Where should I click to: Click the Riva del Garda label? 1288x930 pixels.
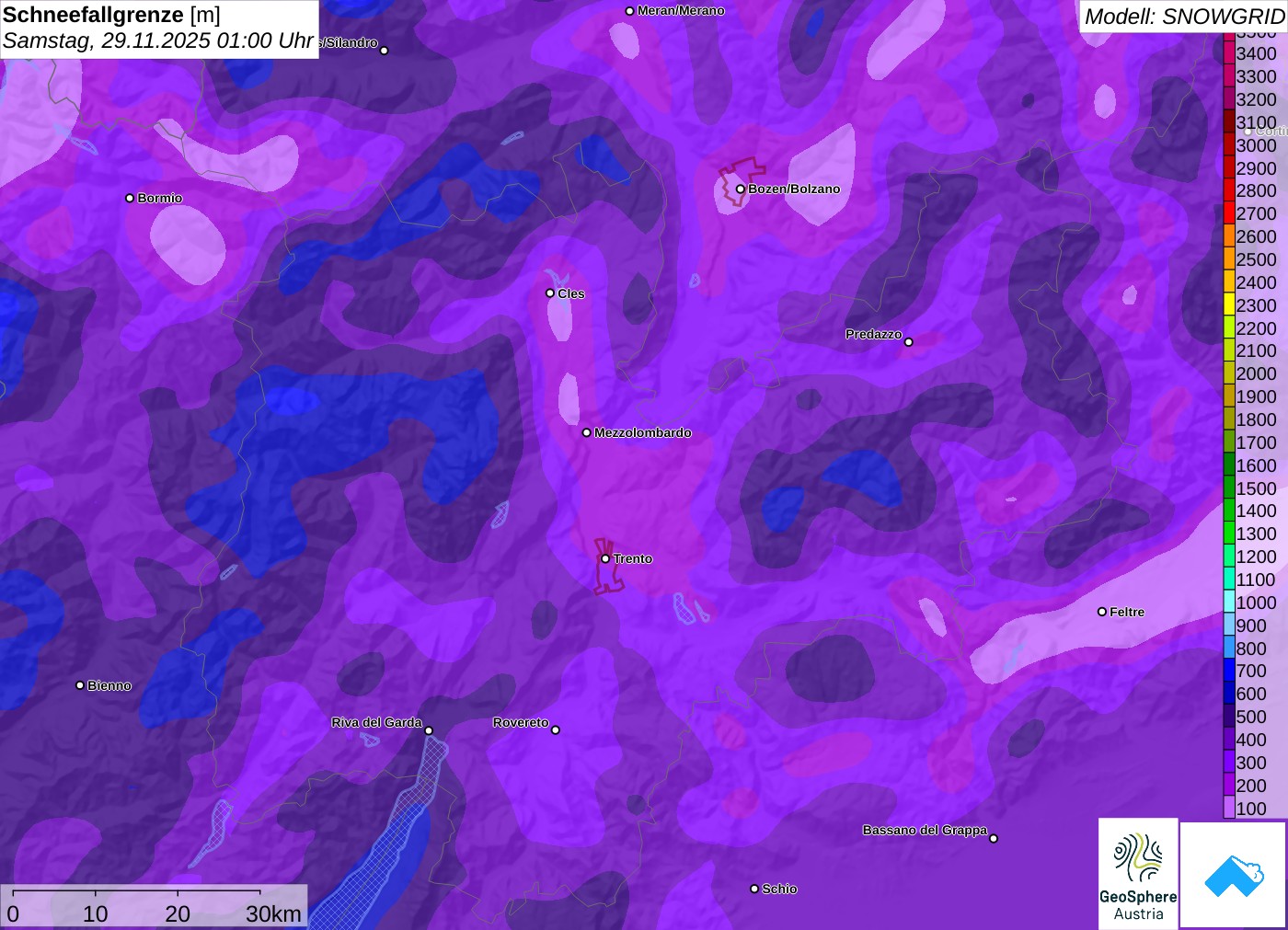(376, 722)
